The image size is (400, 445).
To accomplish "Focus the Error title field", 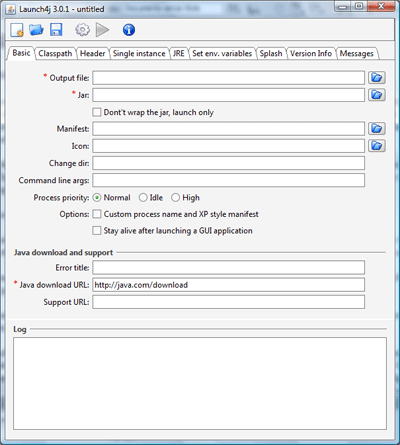I will (x=229, y=267).
